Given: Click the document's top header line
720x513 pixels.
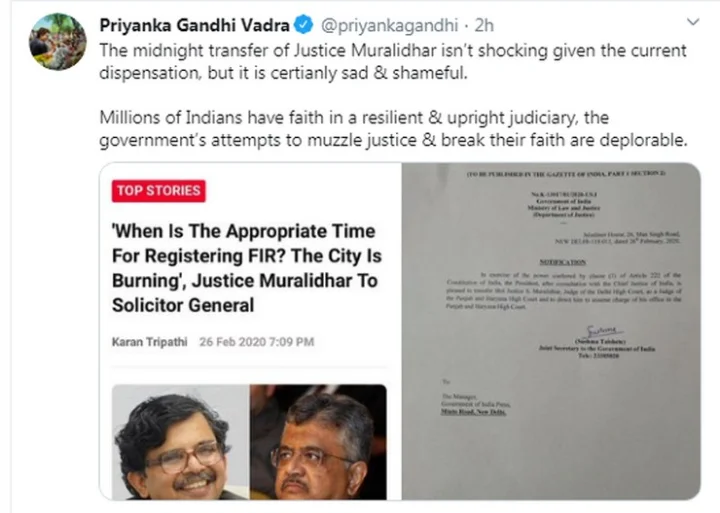Looking at the screenshot, I should point(566,174).
